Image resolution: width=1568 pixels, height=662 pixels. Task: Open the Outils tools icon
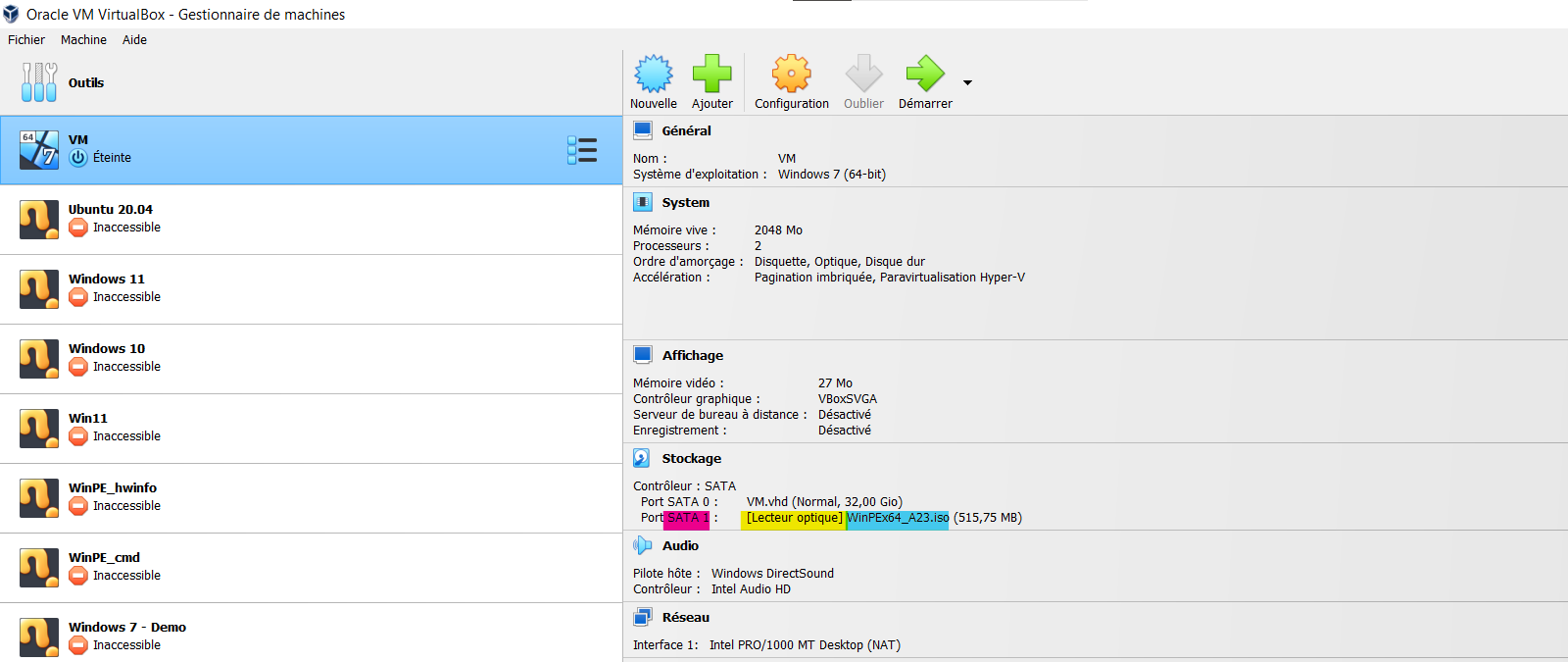click(39, 82)
